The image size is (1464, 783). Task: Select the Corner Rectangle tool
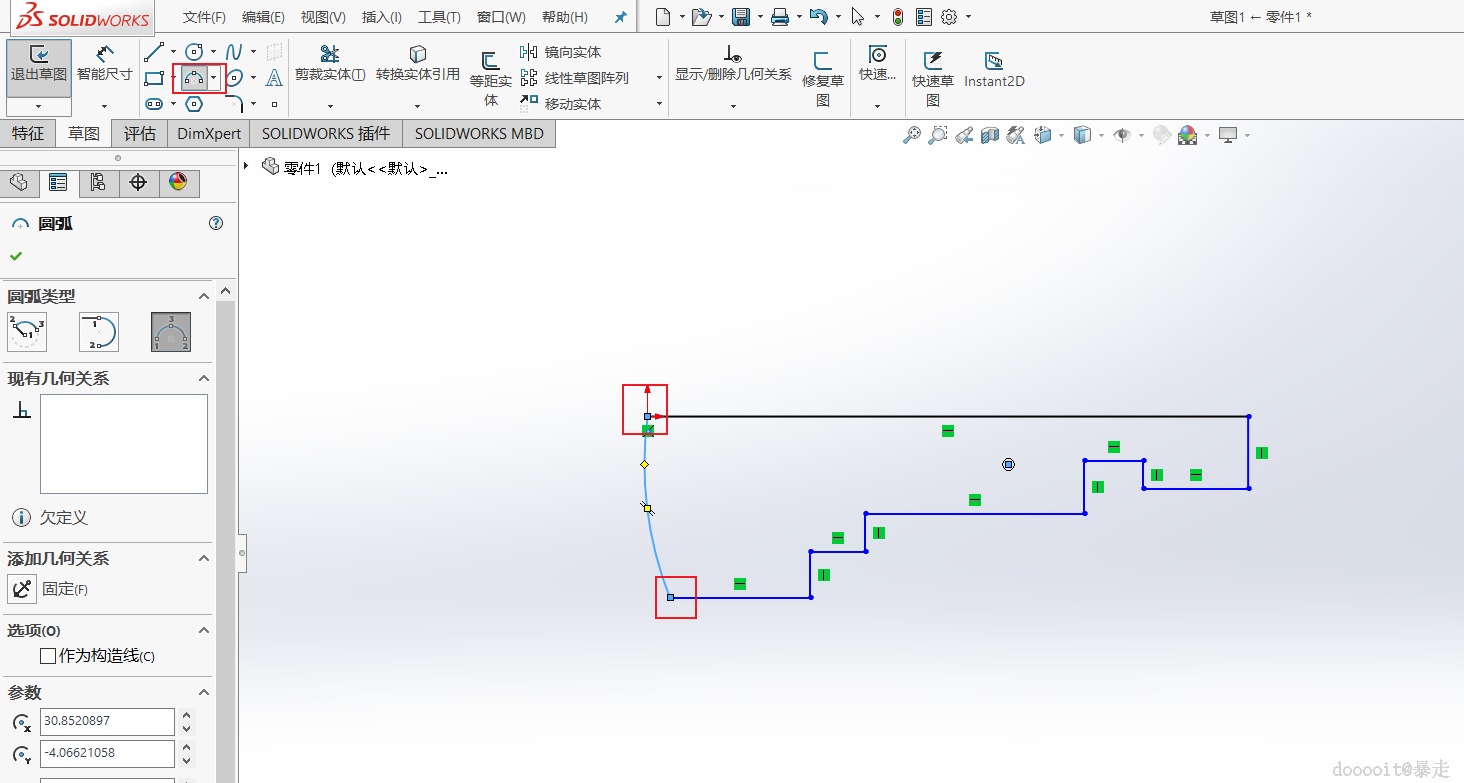point(154,78)
